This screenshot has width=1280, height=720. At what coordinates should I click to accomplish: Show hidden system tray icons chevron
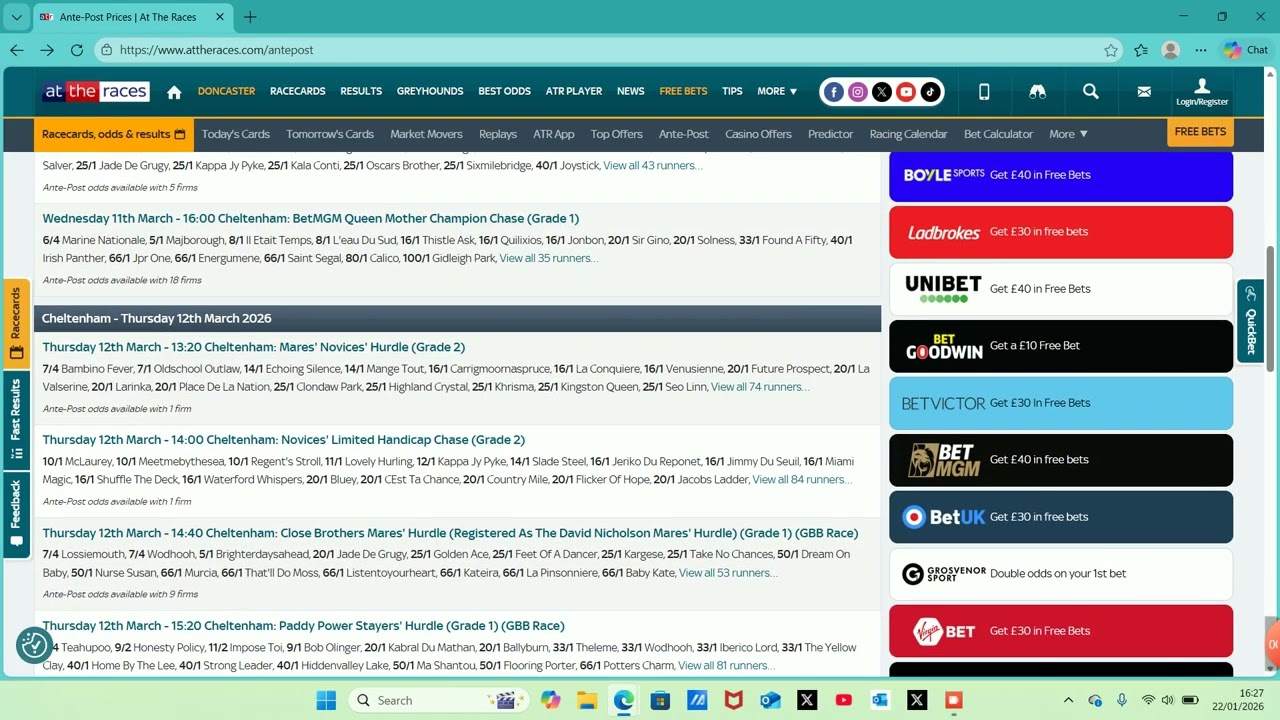(1068, 700)
